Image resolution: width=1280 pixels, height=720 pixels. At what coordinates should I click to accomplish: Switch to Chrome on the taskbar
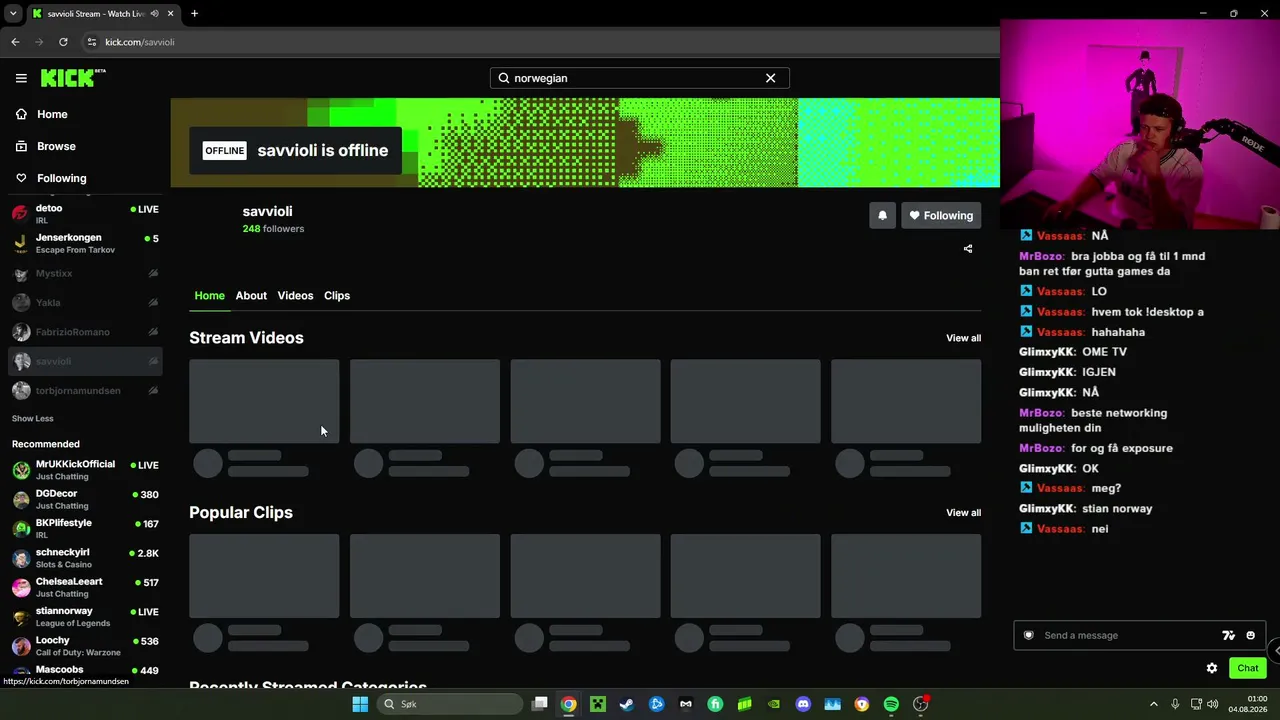tap(568, 704)
